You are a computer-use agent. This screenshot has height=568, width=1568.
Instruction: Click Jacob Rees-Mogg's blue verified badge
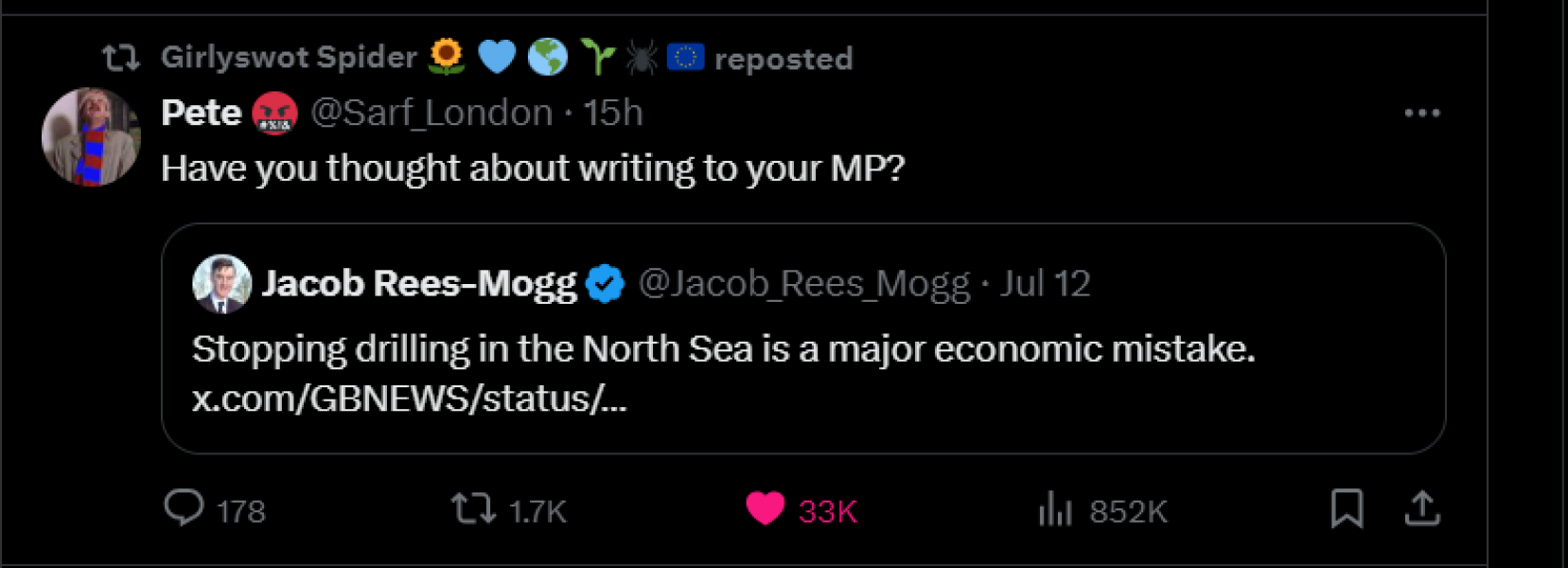pos(607,281)
